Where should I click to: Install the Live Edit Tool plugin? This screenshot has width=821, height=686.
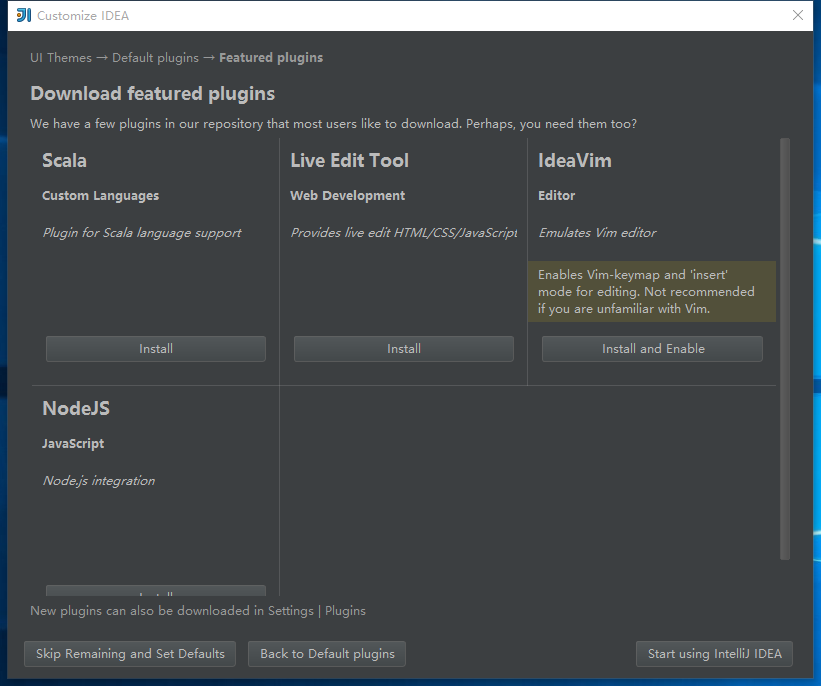404,349
